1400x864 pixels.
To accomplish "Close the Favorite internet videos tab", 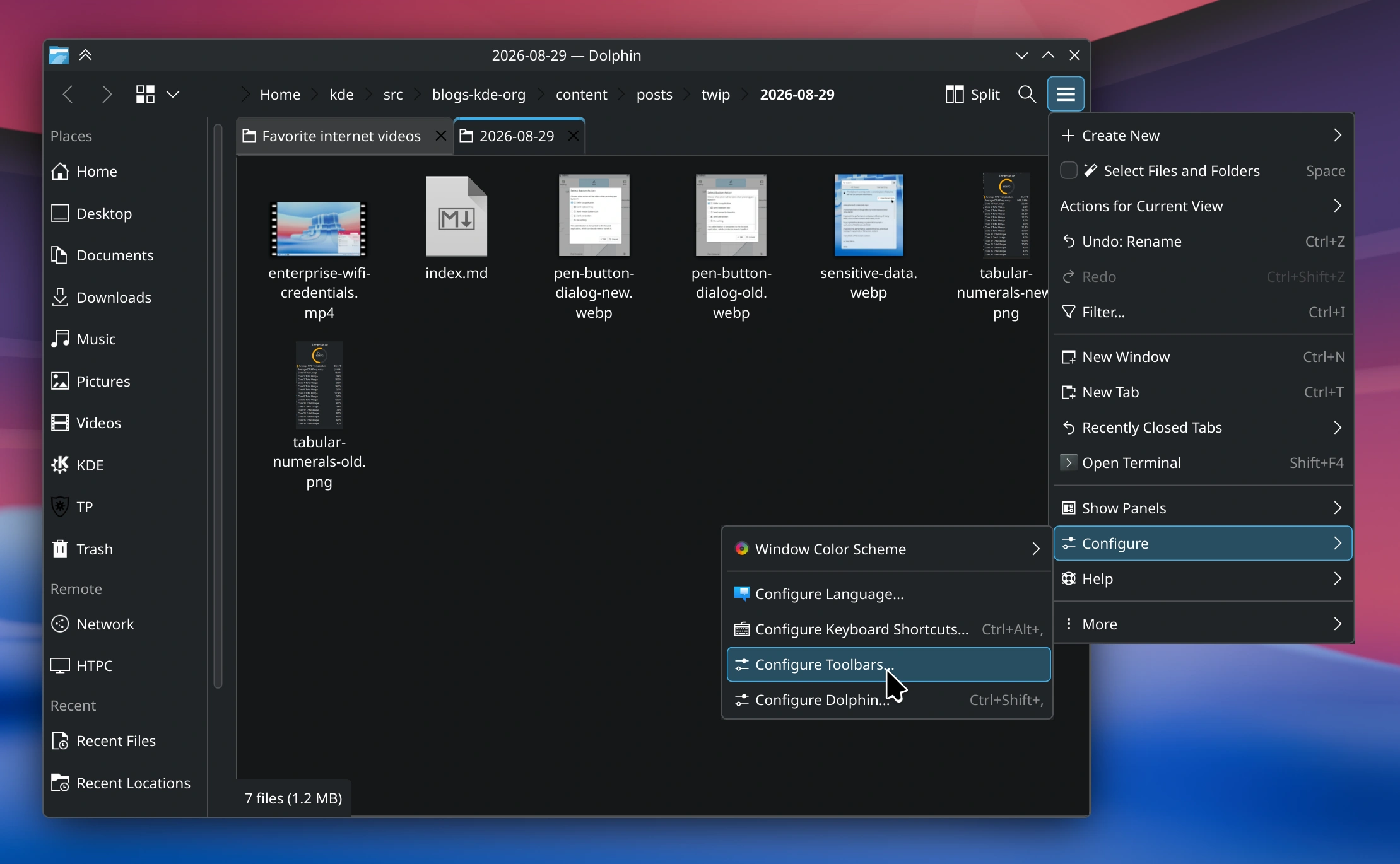I will (441, 136).
